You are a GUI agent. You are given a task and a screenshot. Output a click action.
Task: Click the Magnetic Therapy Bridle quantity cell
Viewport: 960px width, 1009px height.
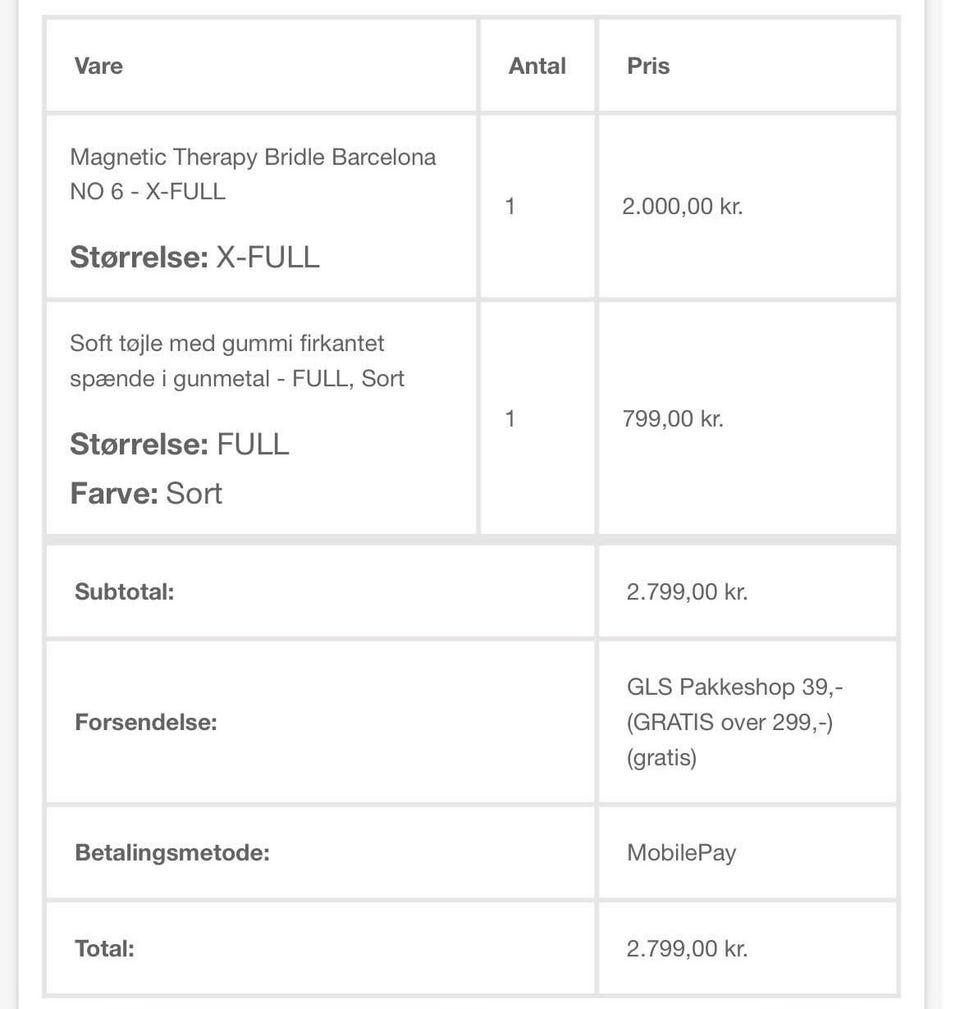(510, 207)
